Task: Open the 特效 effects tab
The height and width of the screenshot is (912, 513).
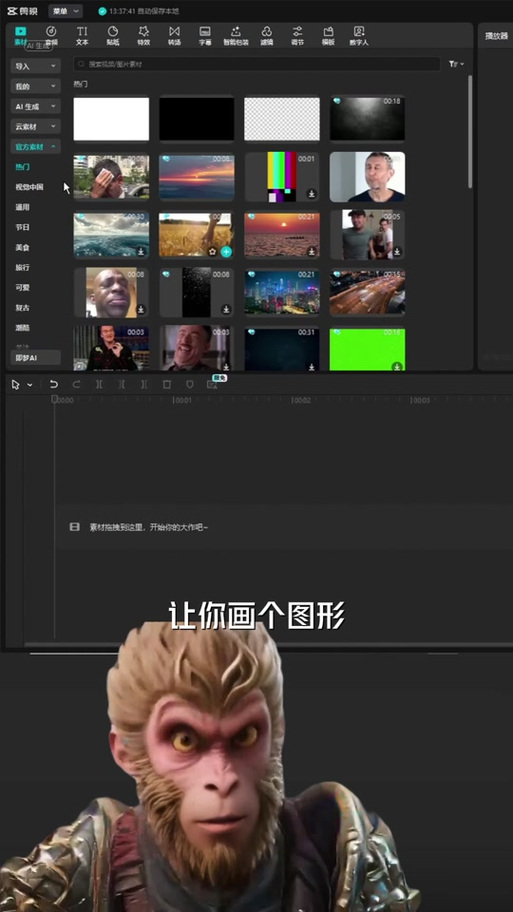Action: click(x=144, y=35)
